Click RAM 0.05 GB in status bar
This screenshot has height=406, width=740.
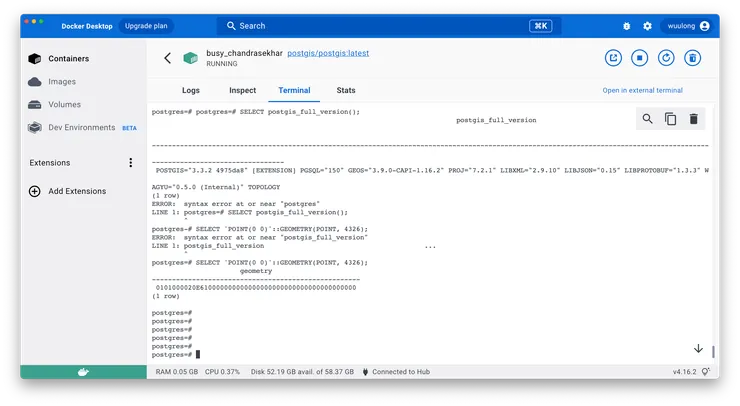[x=177, y=372]
